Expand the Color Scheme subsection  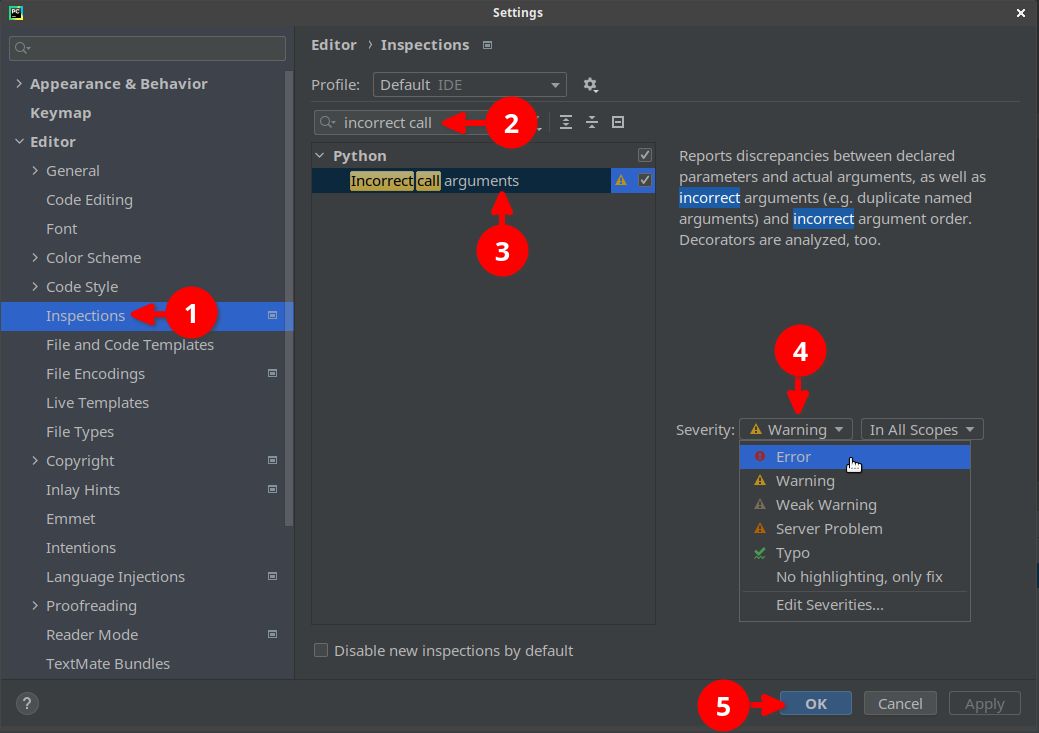pos(35,257)
